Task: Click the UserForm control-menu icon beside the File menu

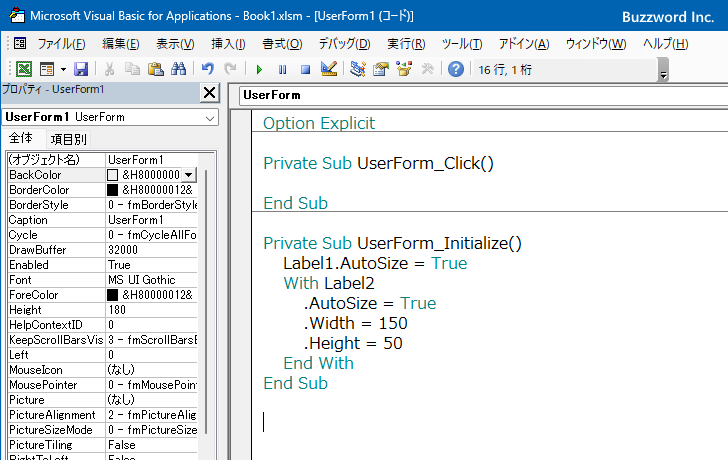Action: pos(20,44)
